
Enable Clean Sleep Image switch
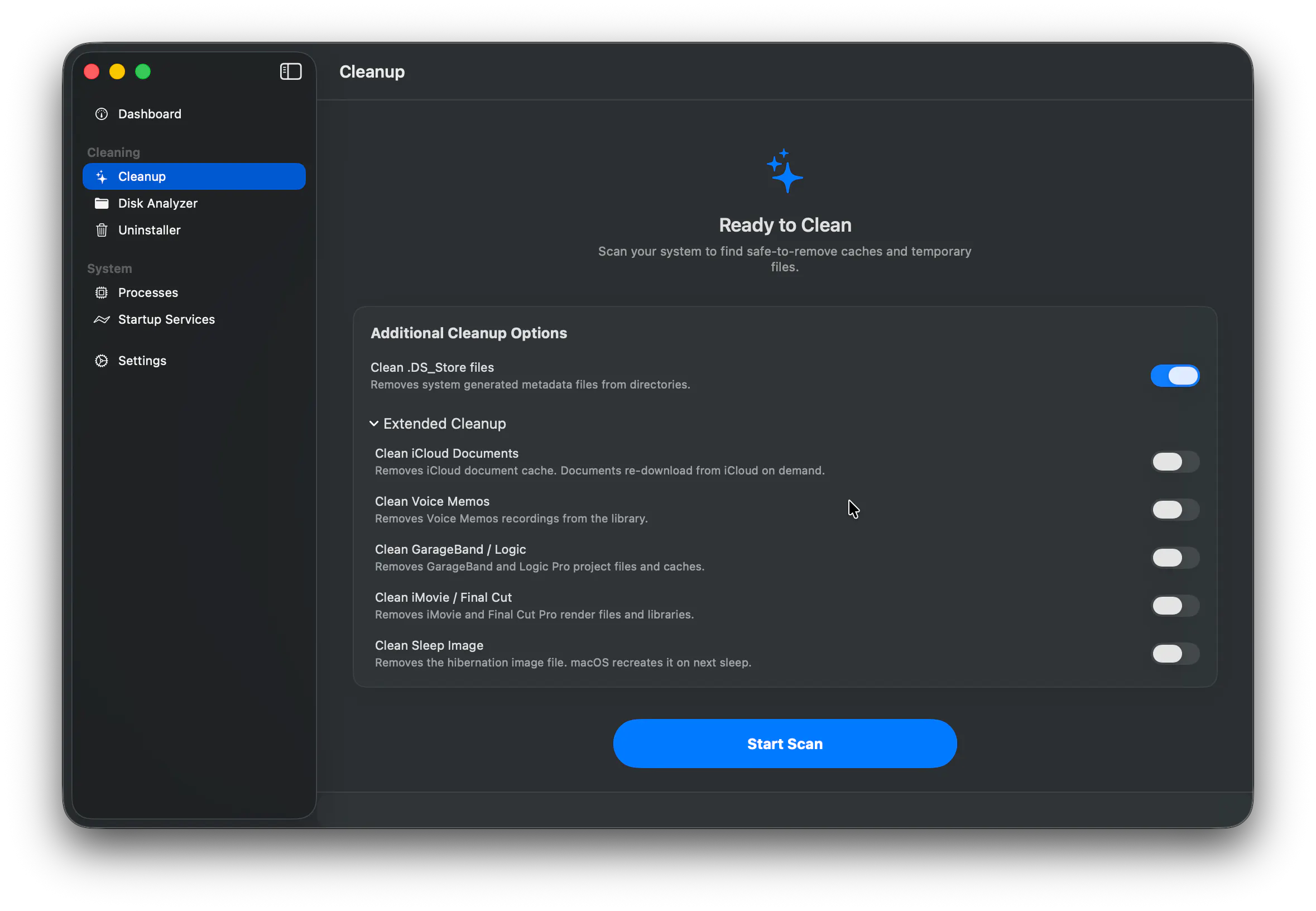(x=1174, y=654)
